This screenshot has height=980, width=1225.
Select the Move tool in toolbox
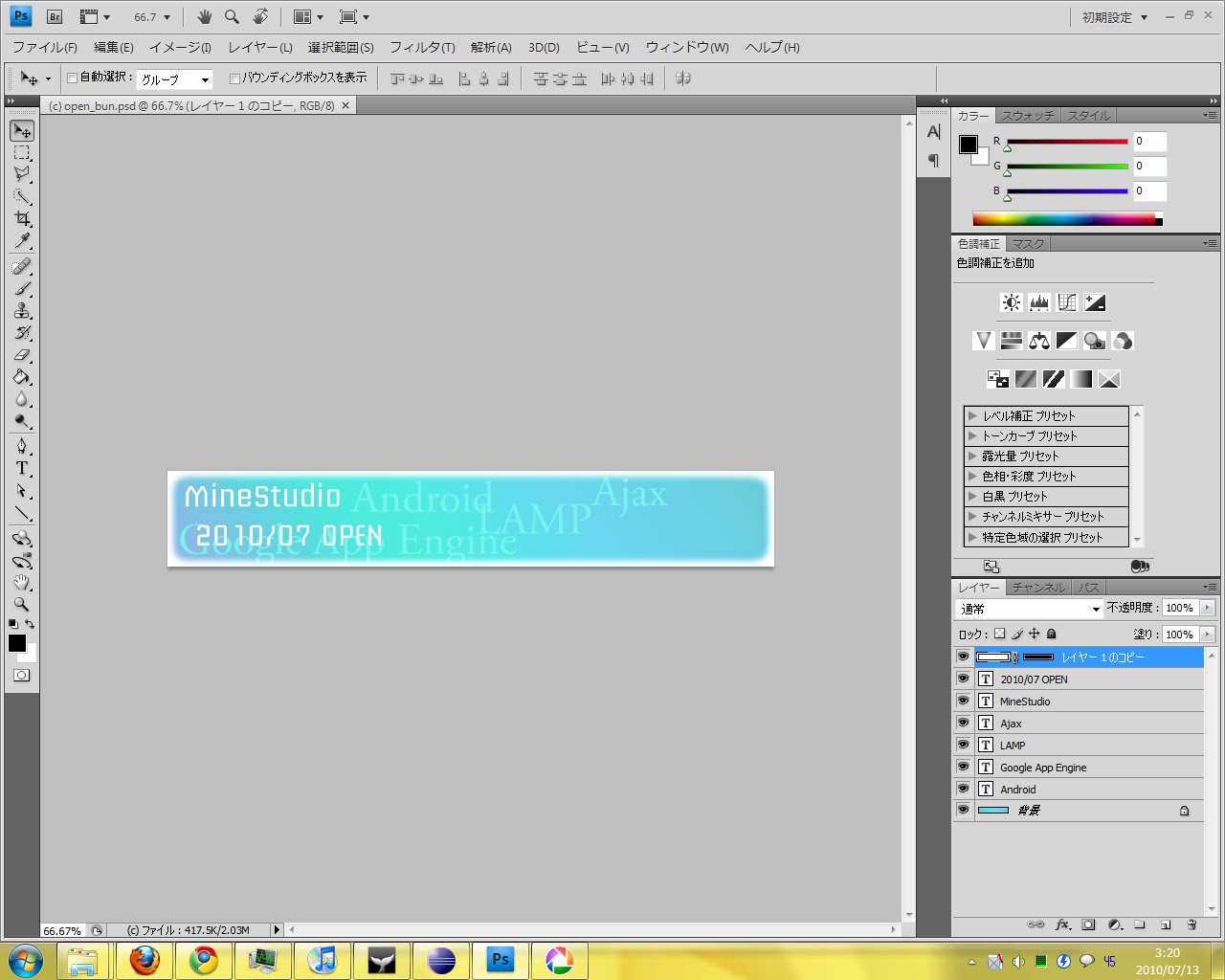point(22,130)
